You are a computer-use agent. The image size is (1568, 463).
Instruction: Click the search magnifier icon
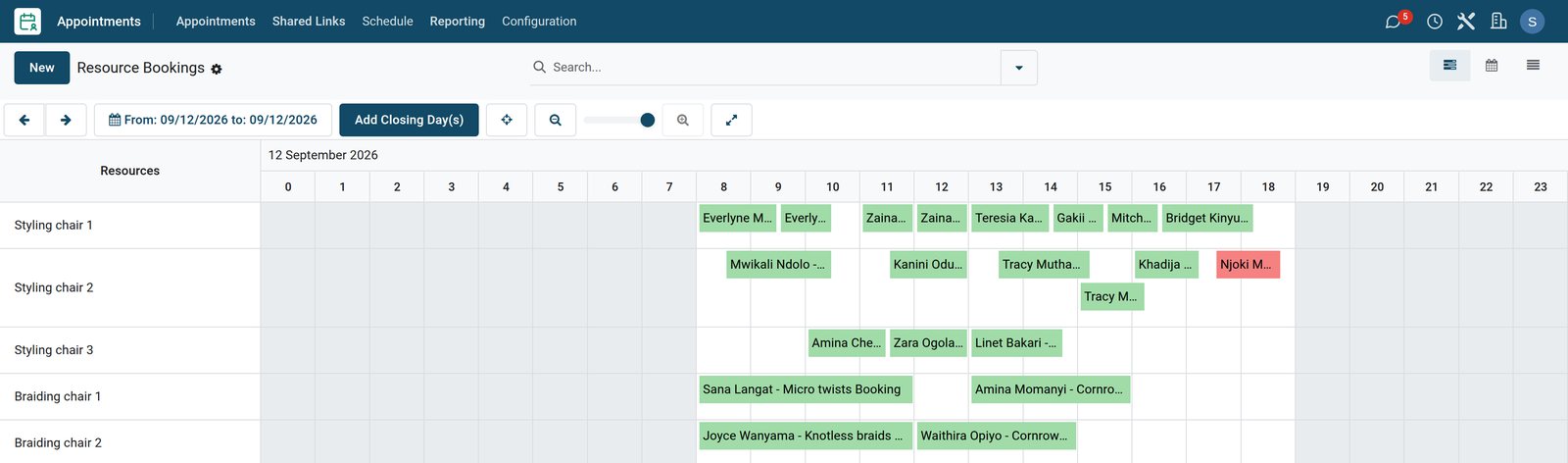point(539,67)
